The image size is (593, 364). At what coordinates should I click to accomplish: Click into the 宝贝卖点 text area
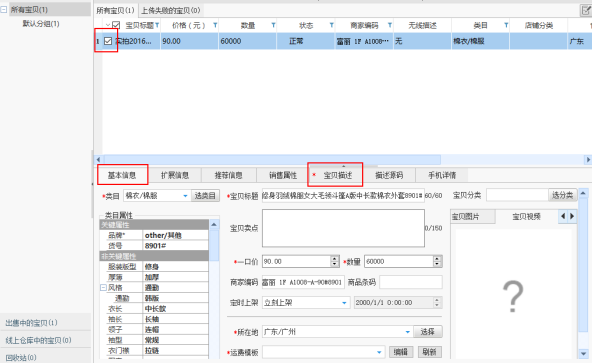(x=343, y=228)
